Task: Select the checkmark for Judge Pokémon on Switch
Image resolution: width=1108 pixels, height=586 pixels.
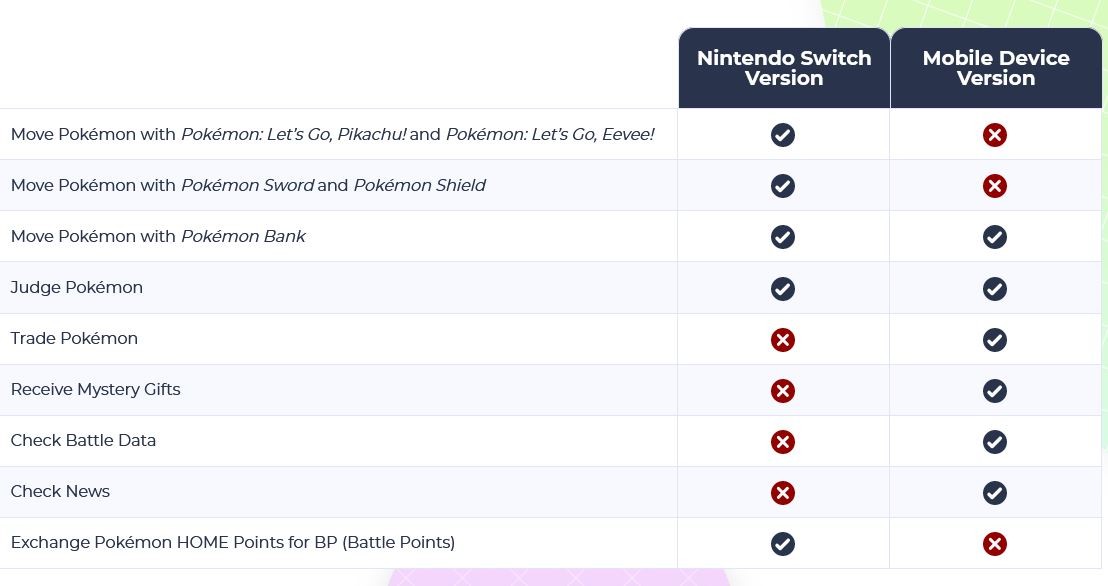Action: coord(783,288)
